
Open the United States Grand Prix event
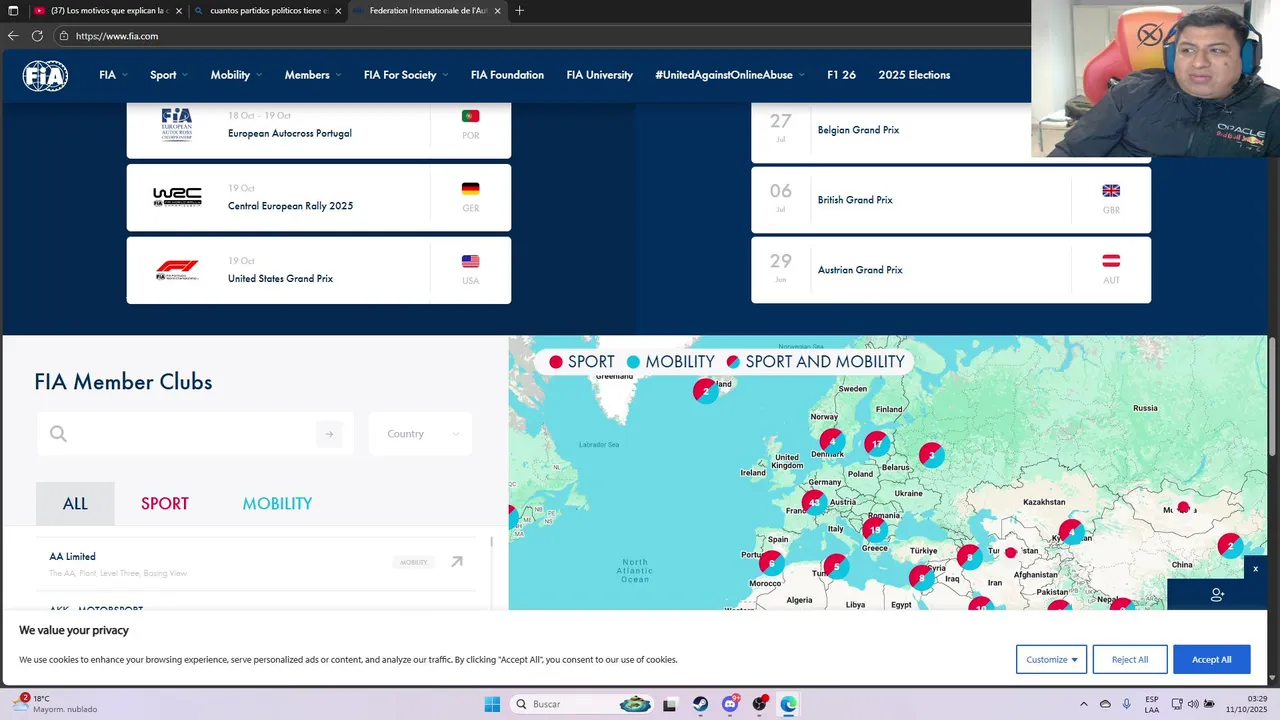318,270
